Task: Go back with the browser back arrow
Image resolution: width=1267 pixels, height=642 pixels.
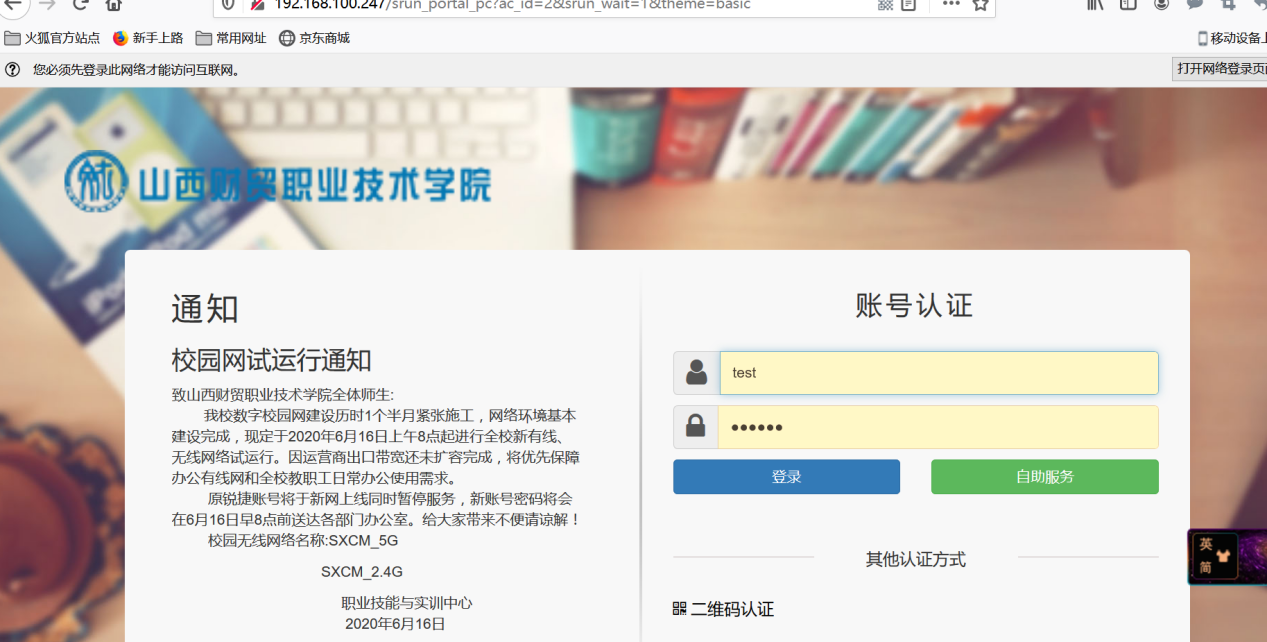Action: pyautogui.click(x=13, y=4)
